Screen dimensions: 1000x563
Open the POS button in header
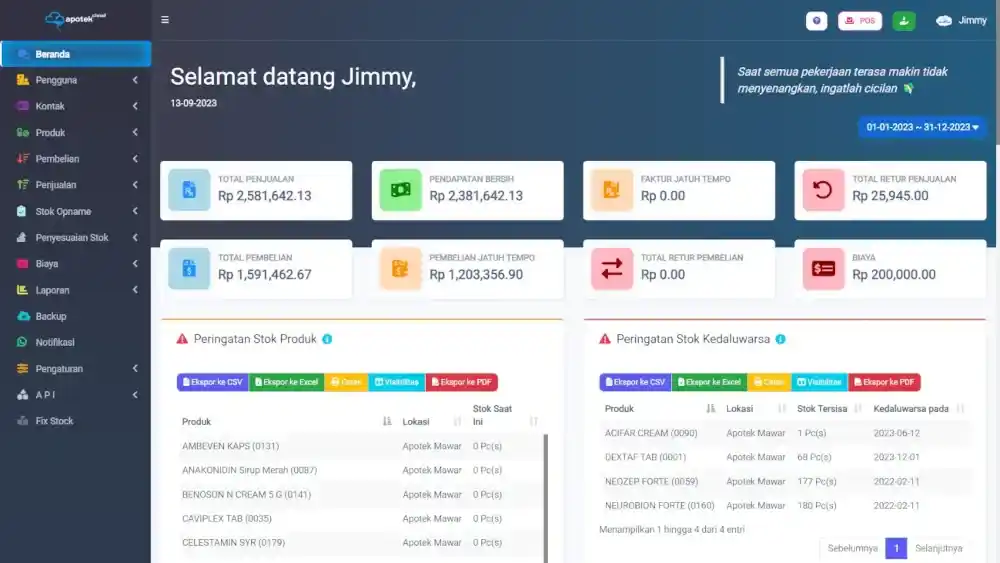[x=860, y=20]
